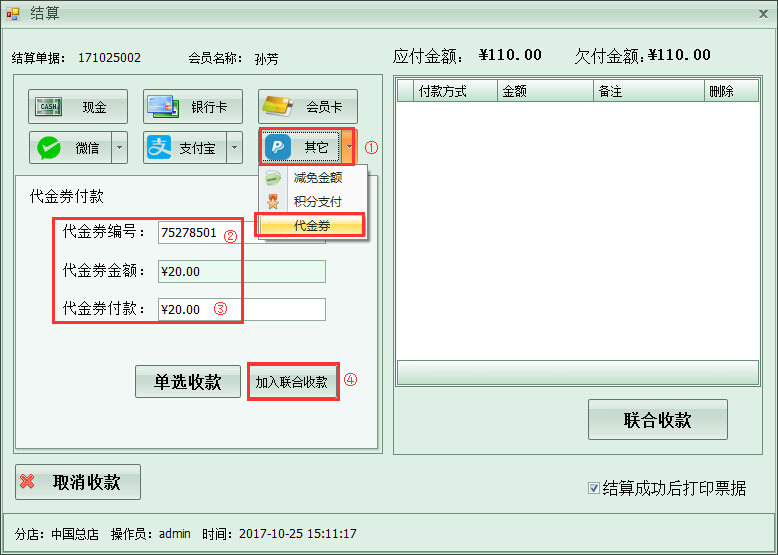Viewport: 778px width, 555px height.
Task: Click the cash payment icon (现金)
Action: tap(48, 107)
